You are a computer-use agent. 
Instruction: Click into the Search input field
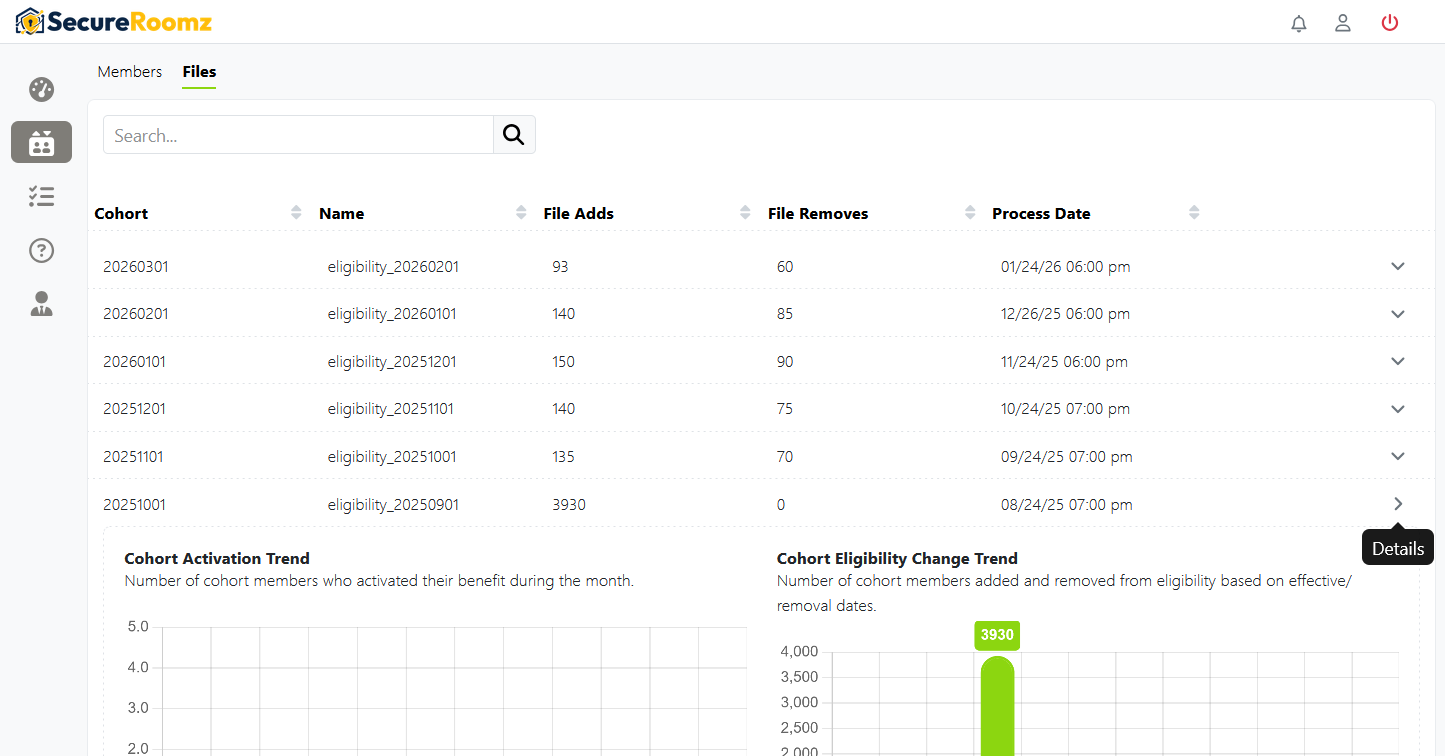(298, 135)
